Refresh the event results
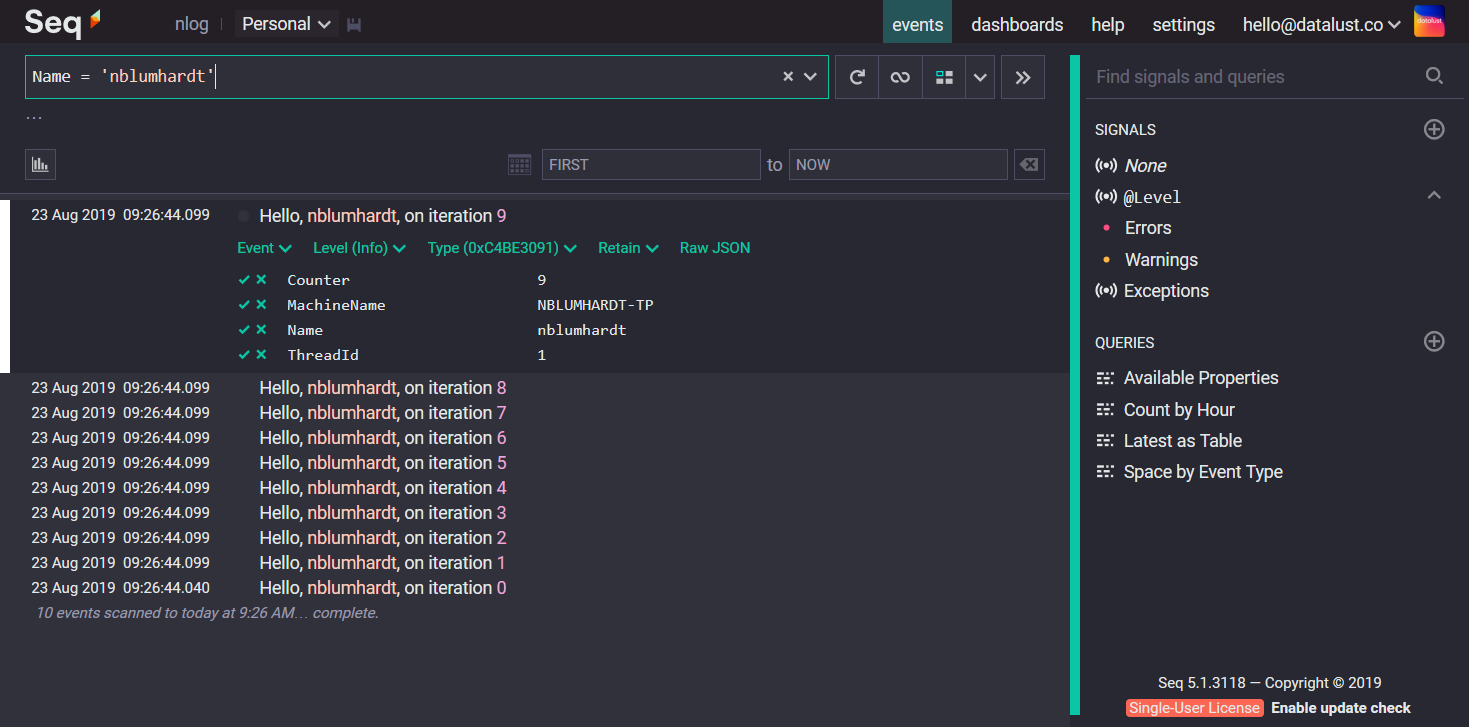 [857, 77]
